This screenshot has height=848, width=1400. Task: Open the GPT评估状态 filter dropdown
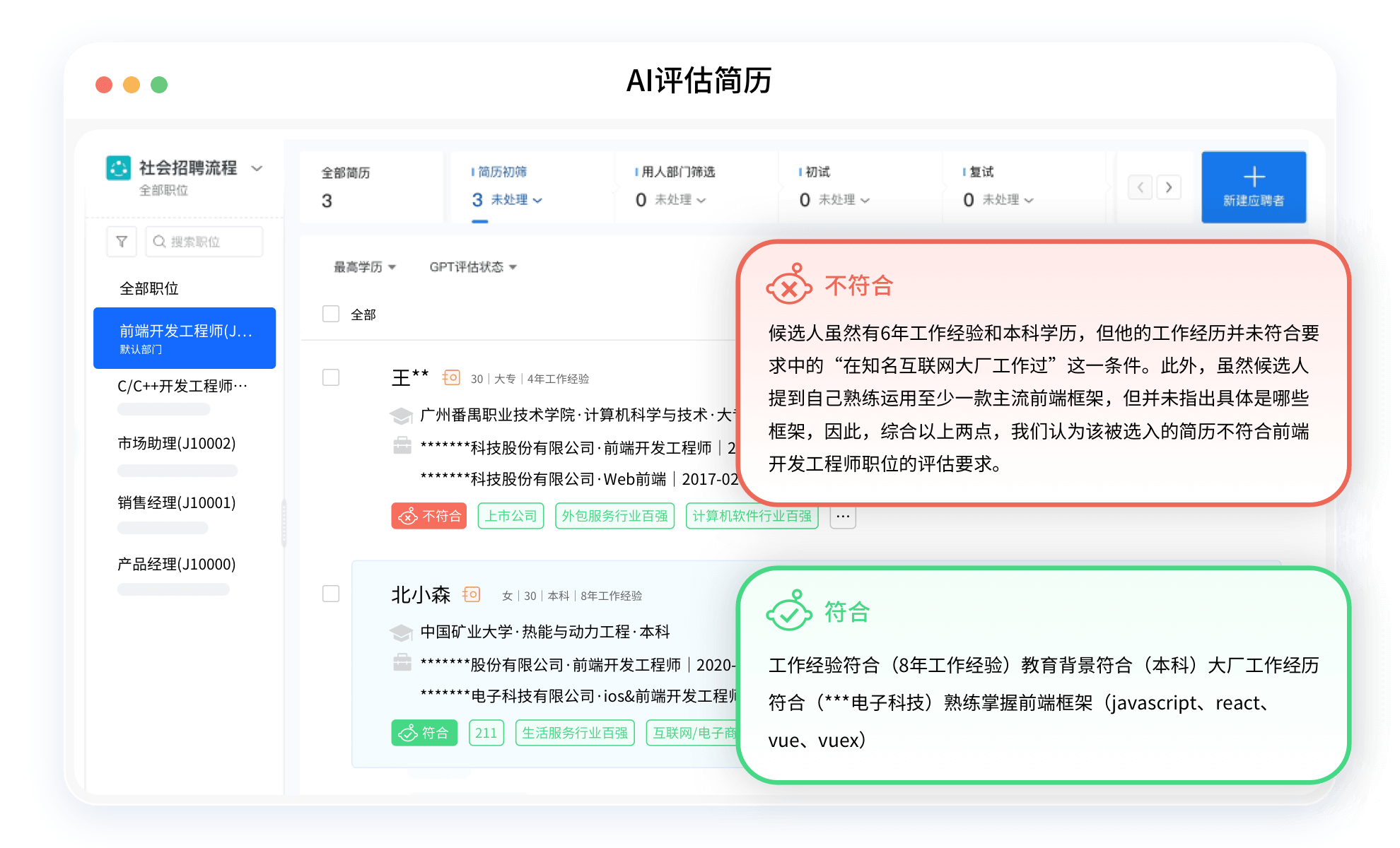click(472, 267)
